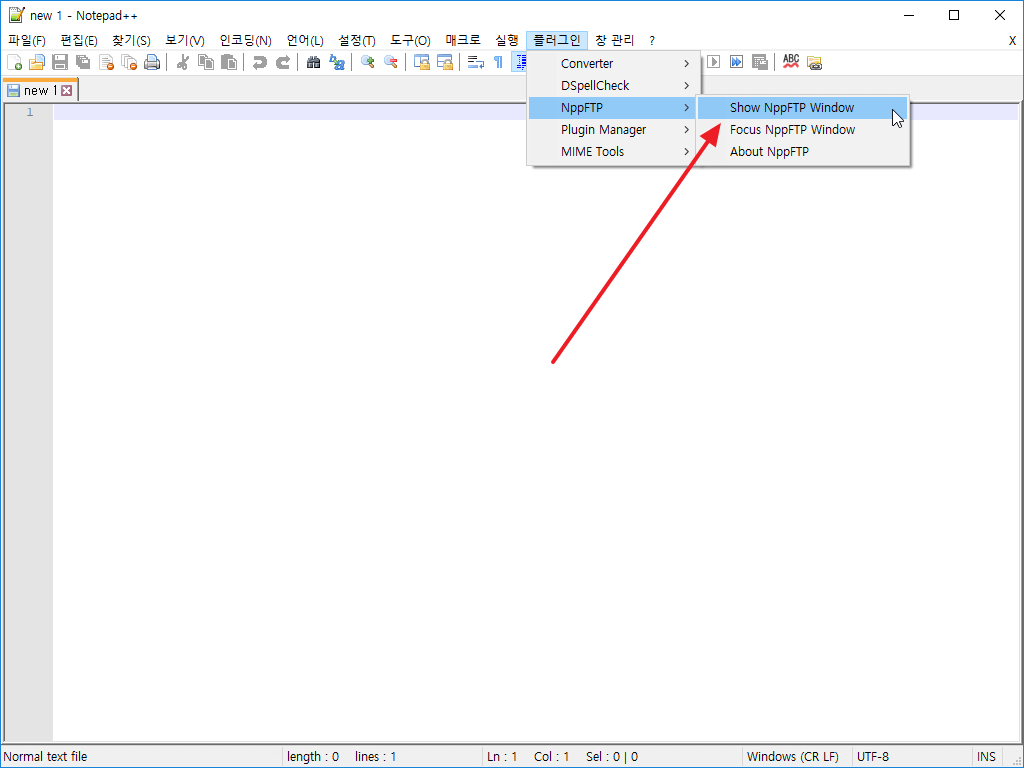Save the current file via floppy icon
1024x768 pixels.
60,62
